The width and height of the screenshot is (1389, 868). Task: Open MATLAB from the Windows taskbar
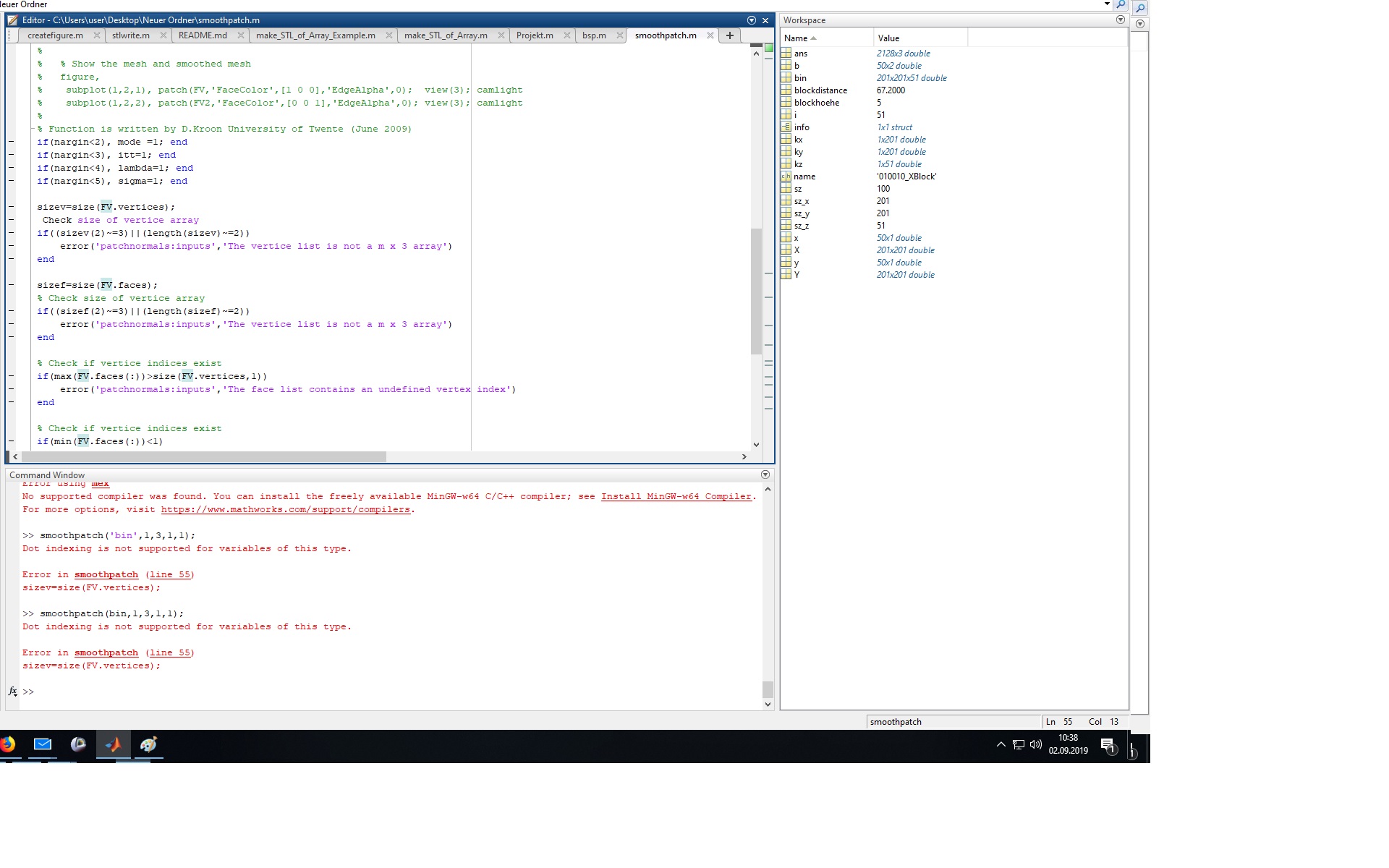pos(113,744)
